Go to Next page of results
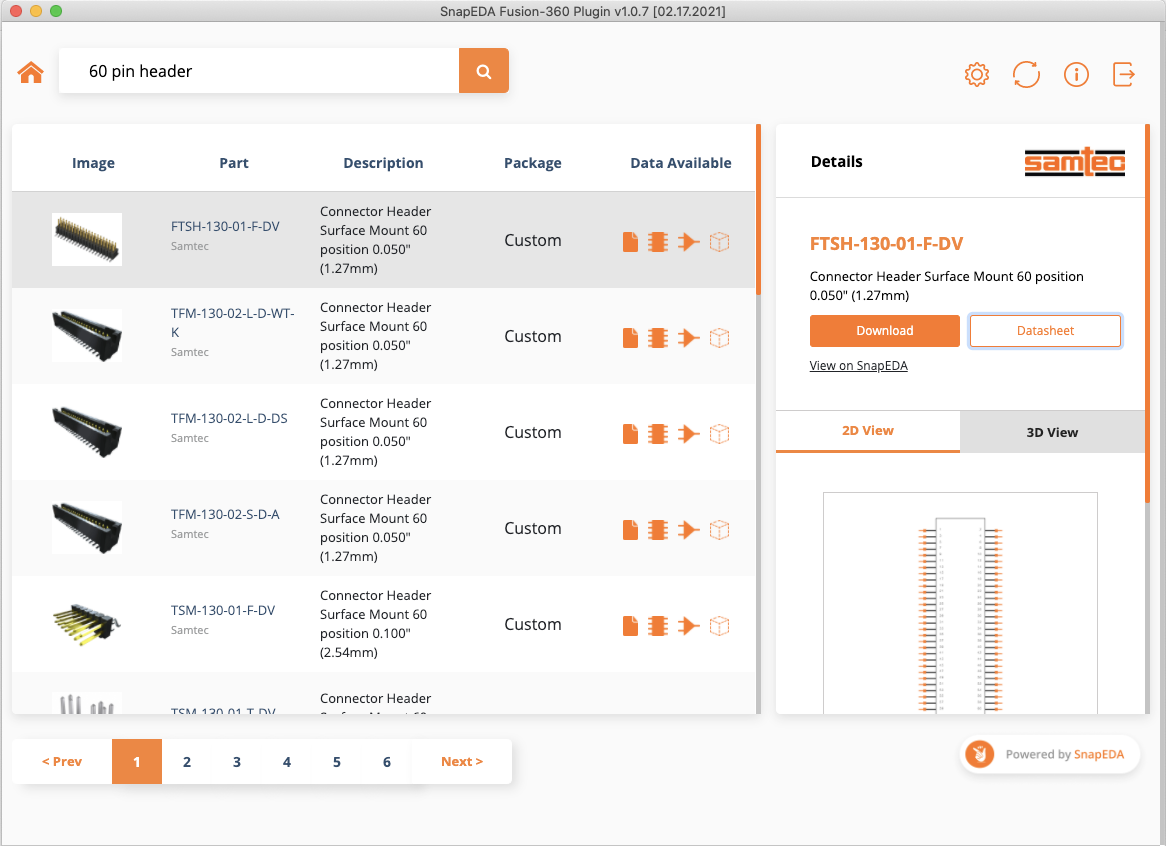1166x846 pixels. (x=461, y=761)
